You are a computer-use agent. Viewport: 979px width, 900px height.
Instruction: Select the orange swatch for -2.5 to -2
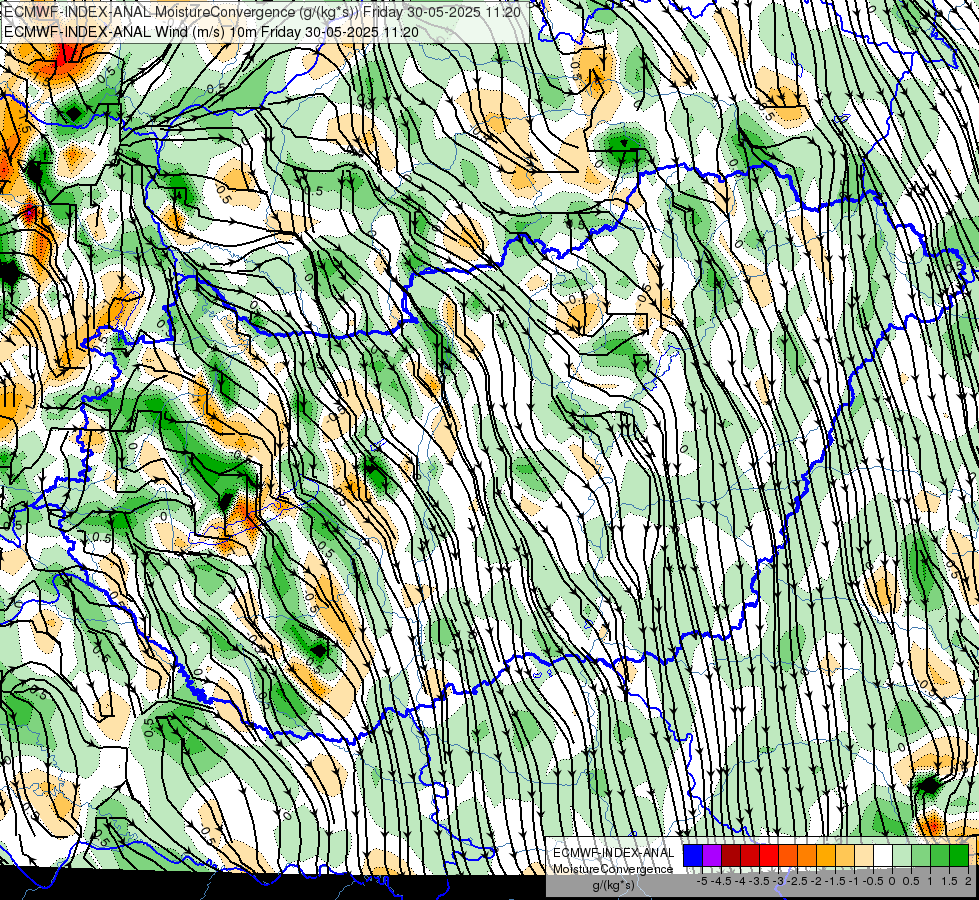pyautogui.click(x=807, y=856)
